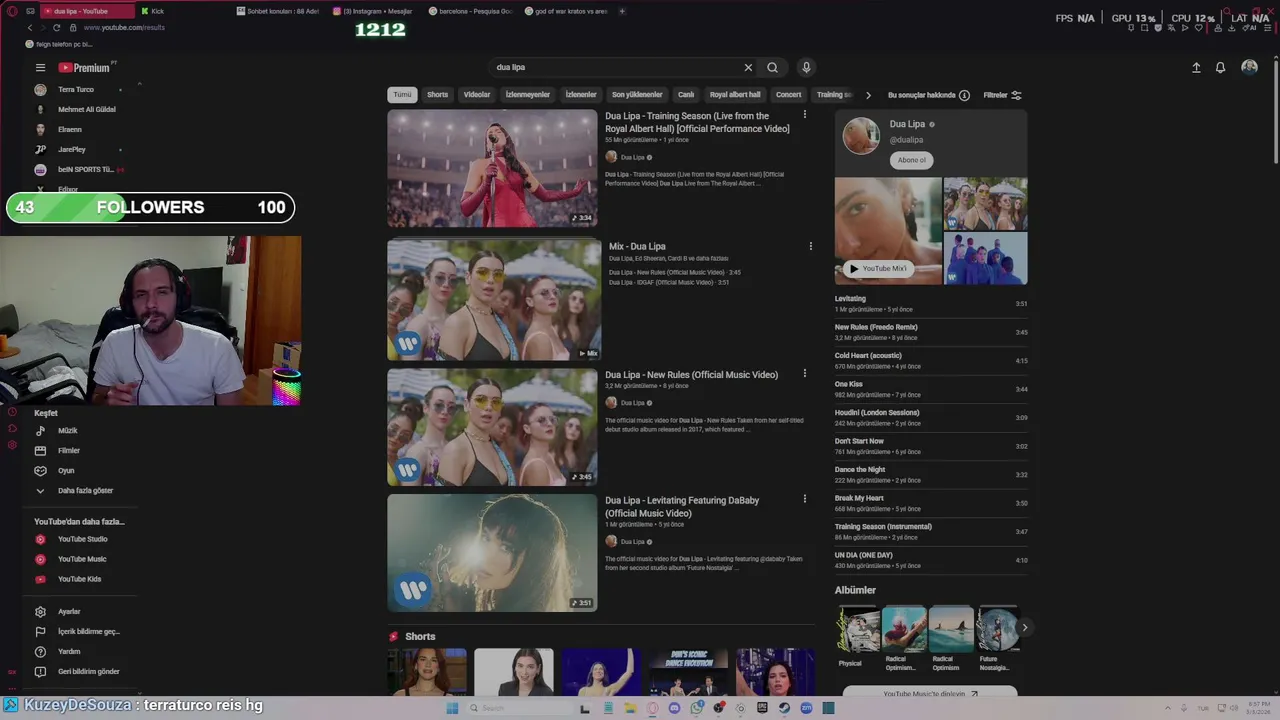The image size is (1280, 720).
Task: Open the Windows Start button
Action: pos(452,708)
